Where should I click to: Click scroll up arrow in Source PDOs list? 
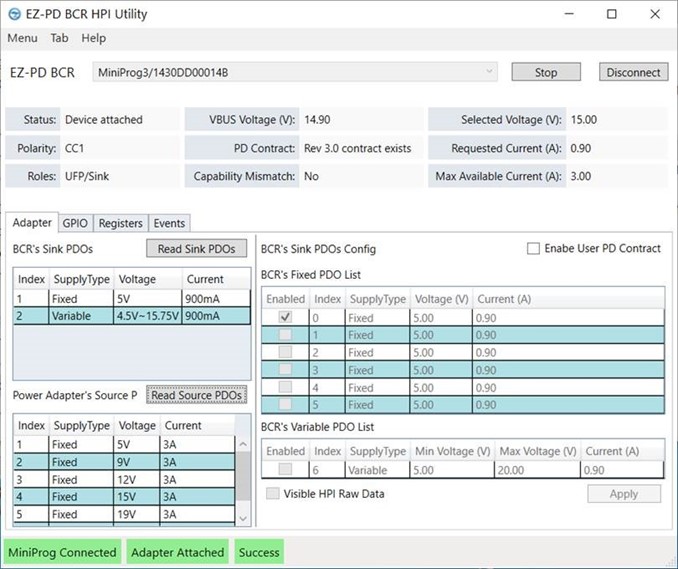pyautogui.click(x=243, y=444)
